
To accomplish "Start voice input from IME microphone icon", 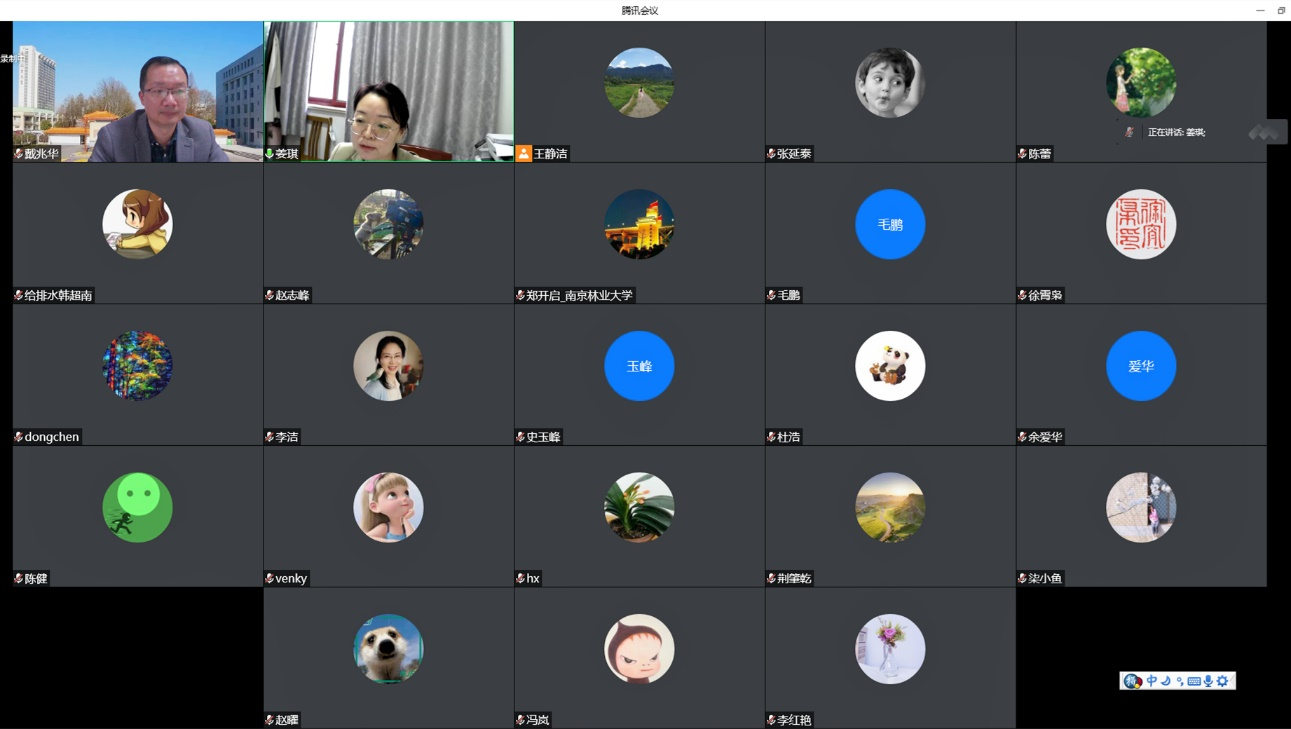I will click(x=1208, y=681).
